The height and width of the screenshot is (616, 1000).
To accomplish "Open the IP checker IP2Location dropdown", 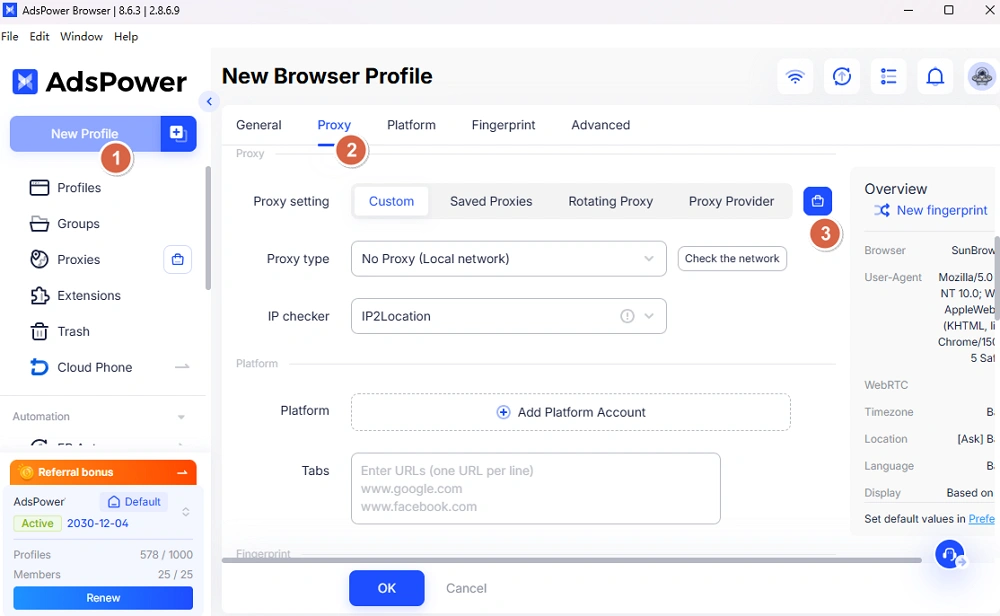I will pyautogui.click(x=508, y=316).
